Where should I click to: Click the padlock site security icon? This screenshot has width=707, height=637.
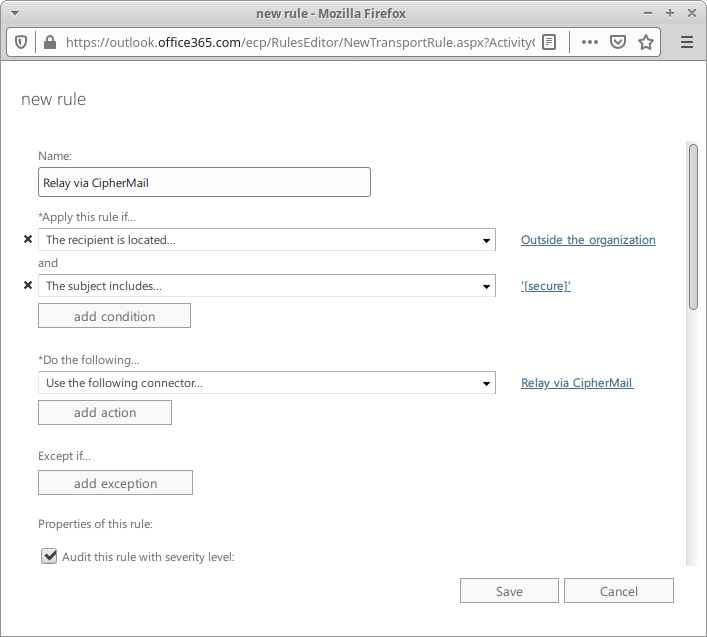50,42
